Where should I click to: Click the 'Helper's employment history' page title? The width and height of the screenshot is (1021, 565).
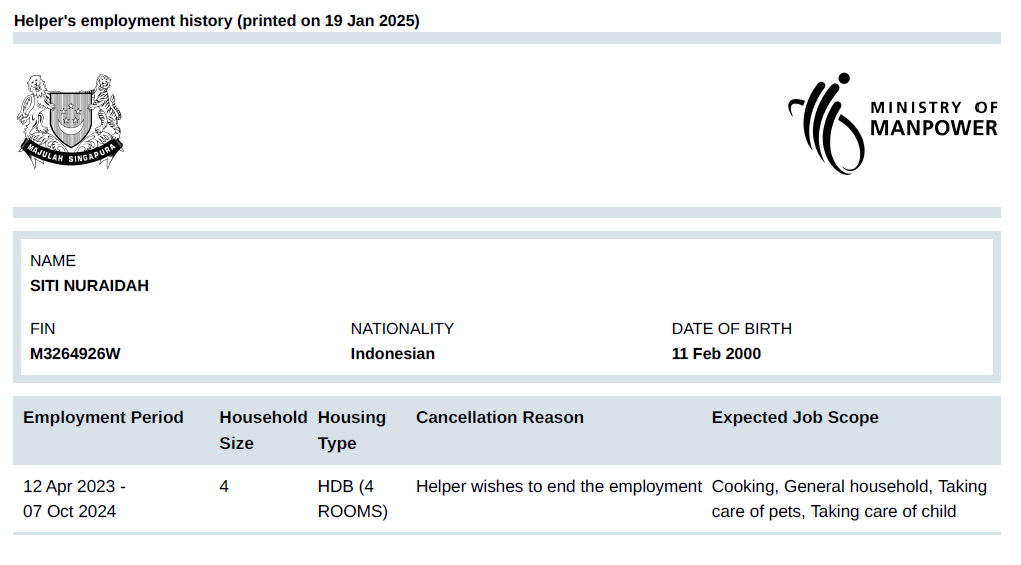216,21
